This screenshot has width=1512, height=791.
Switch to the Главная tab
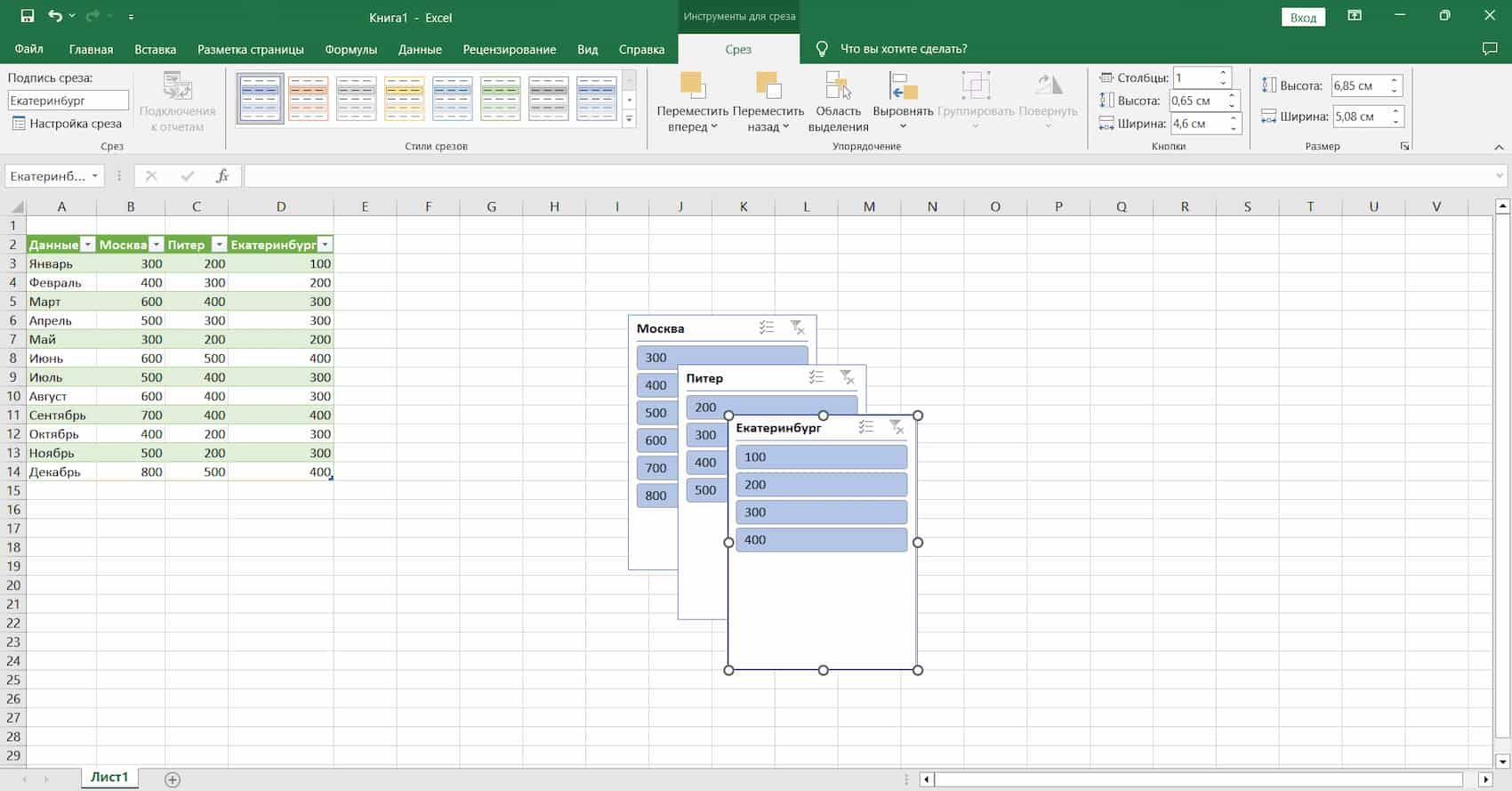coord(91,49)
